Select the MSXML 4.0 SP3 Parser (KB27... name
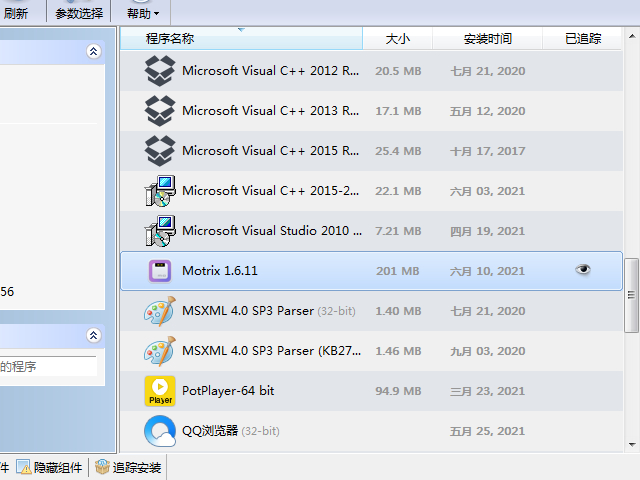640x480 pixels. pos(271,351)
